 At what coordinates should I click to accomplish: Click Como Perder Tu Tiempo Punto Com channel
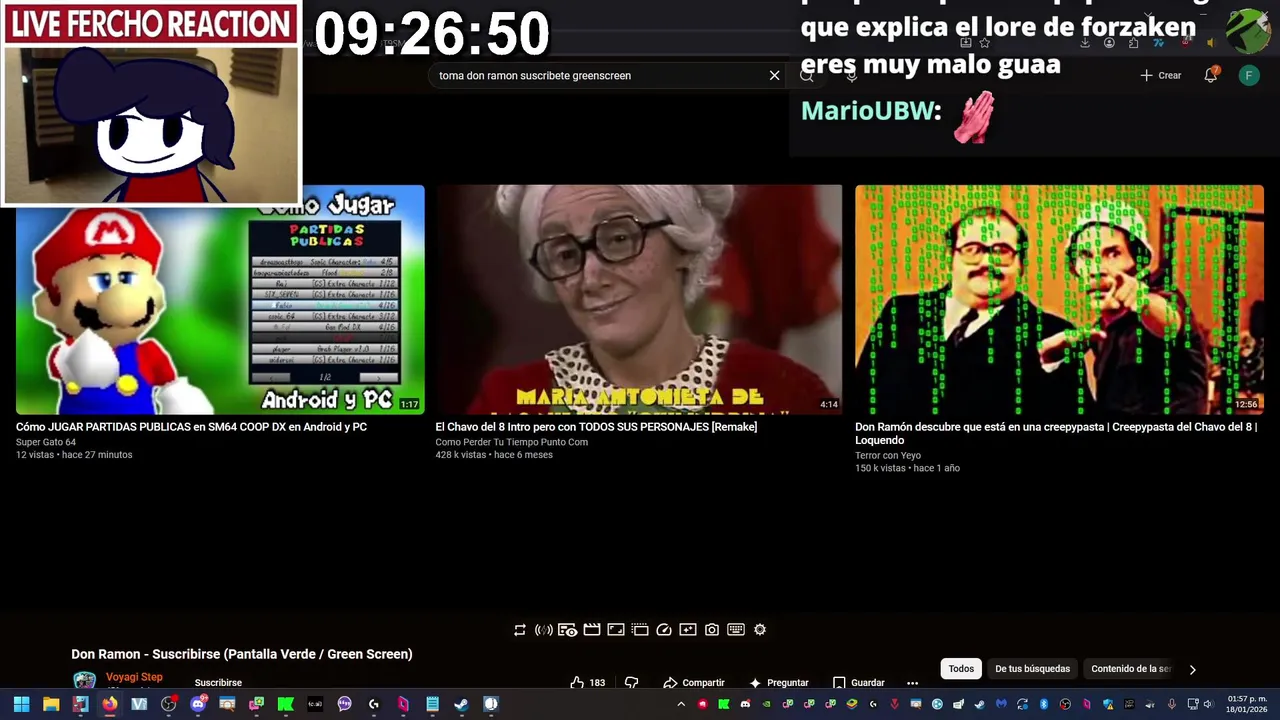coord(512,442)
